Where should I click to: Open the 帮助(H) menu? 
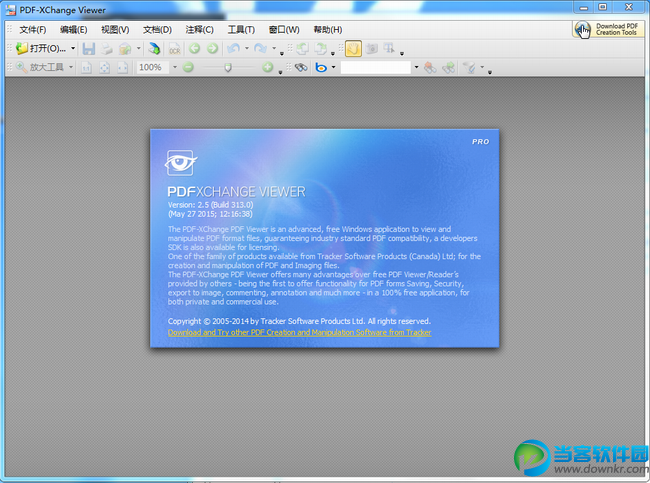[x=328, y=30]
